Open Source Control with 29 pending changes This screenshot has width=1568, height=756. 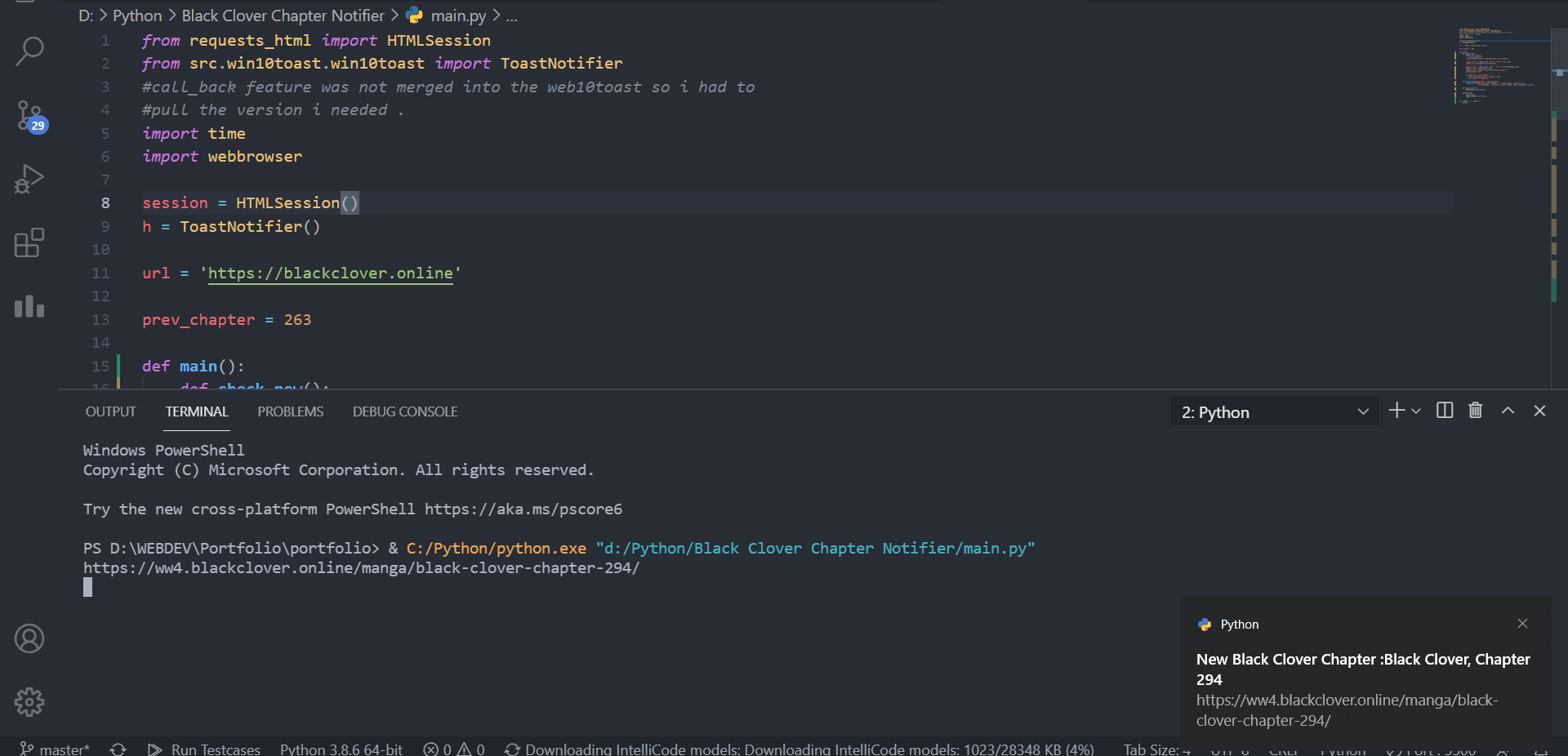(29, 115)
